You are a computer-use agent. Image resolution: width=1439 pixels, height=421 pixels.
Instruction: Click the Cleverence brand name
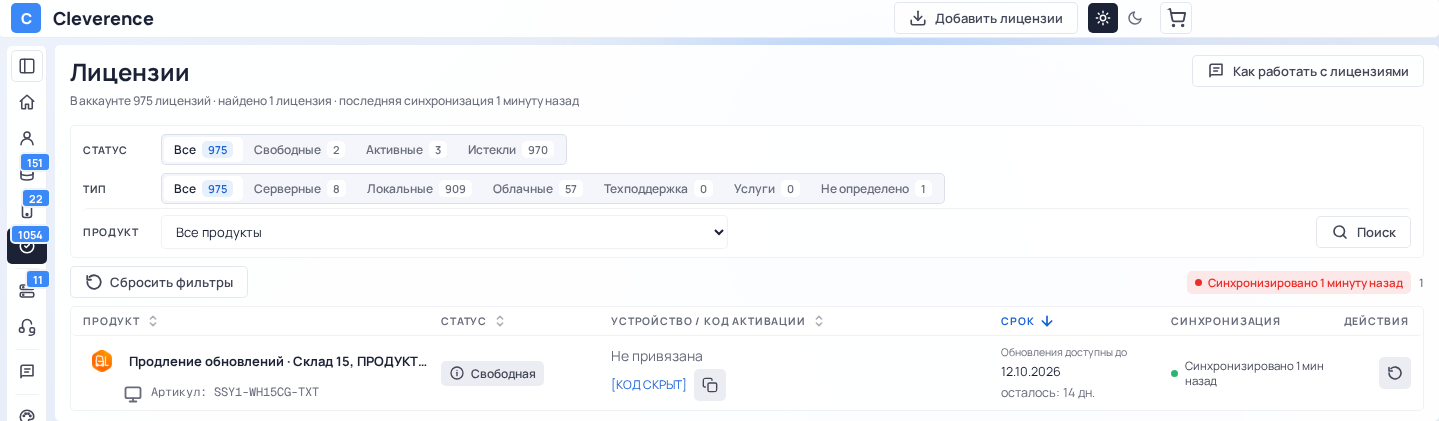(x=103, y=18)
